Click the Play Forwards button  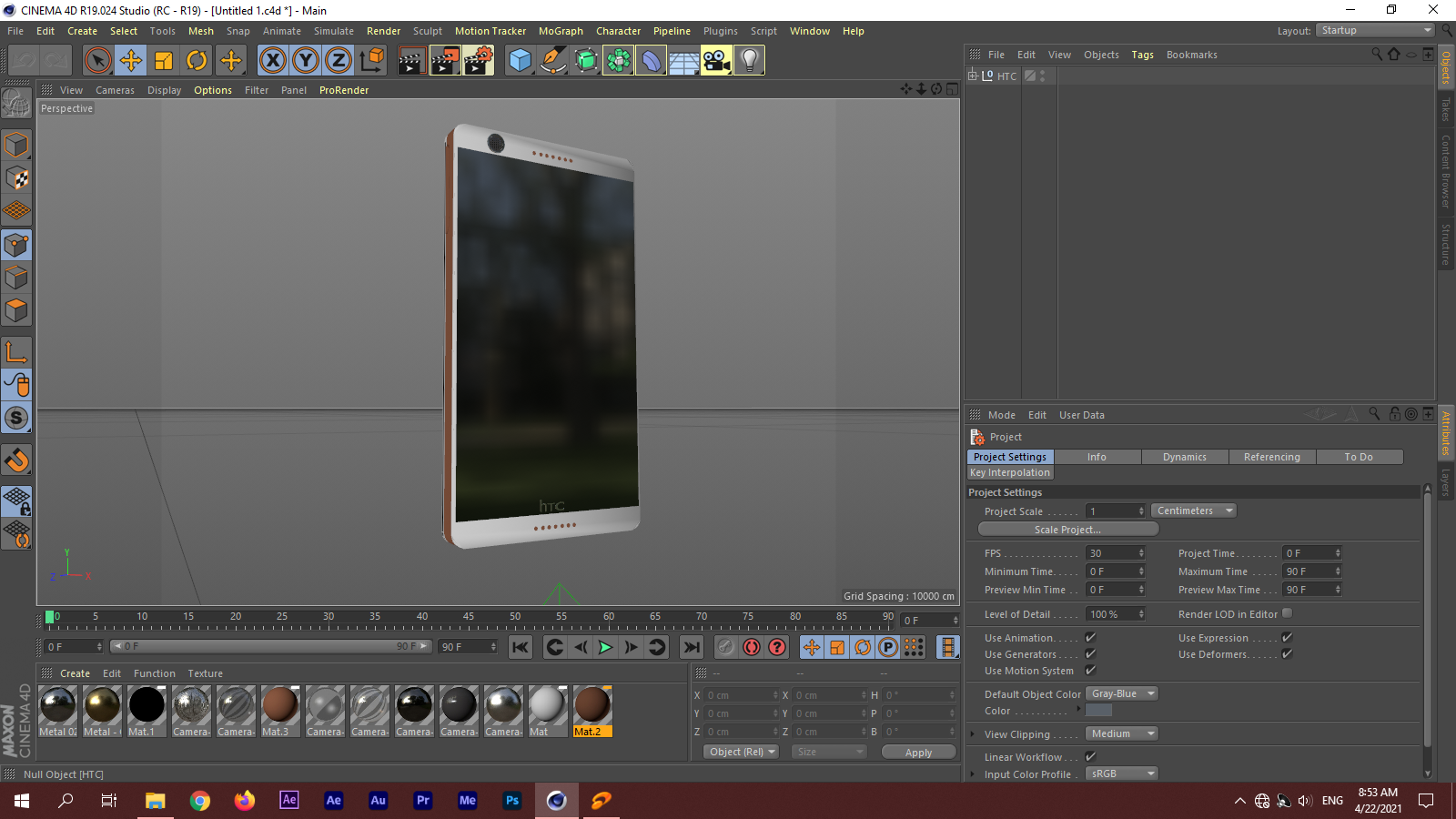[x=605, y=647]
